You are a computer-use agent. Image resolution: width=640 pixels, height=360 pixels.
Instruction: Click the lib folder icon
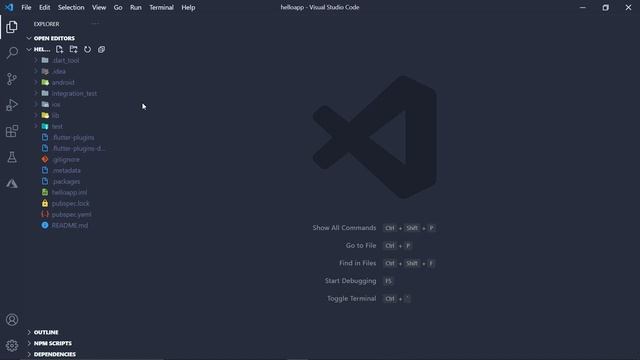click(x=45, y=115)
